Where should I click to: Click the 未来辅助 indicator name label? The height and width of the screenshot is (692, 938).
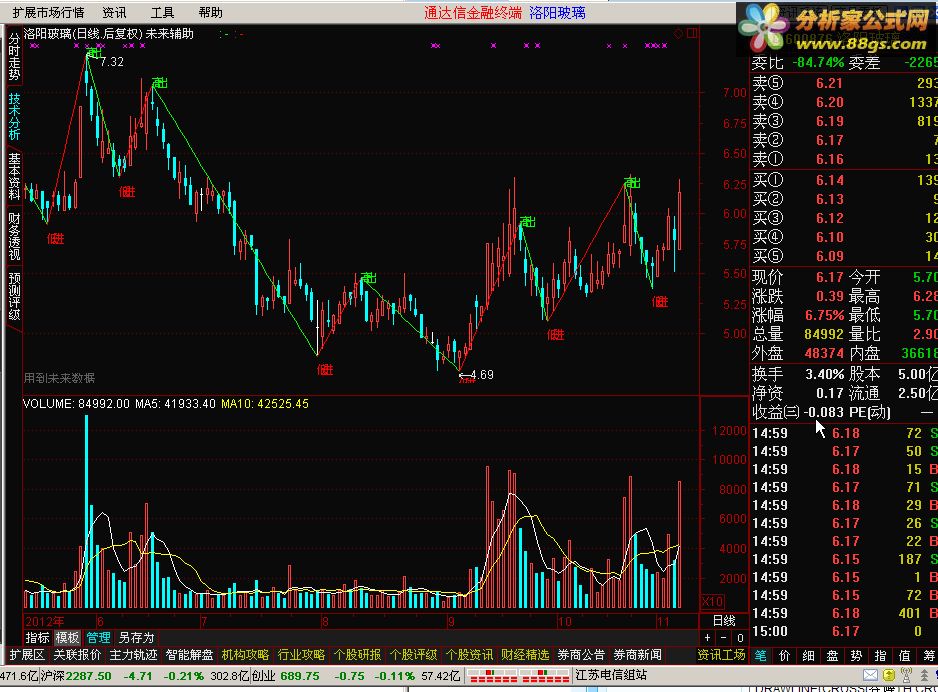tap(170, 34)
